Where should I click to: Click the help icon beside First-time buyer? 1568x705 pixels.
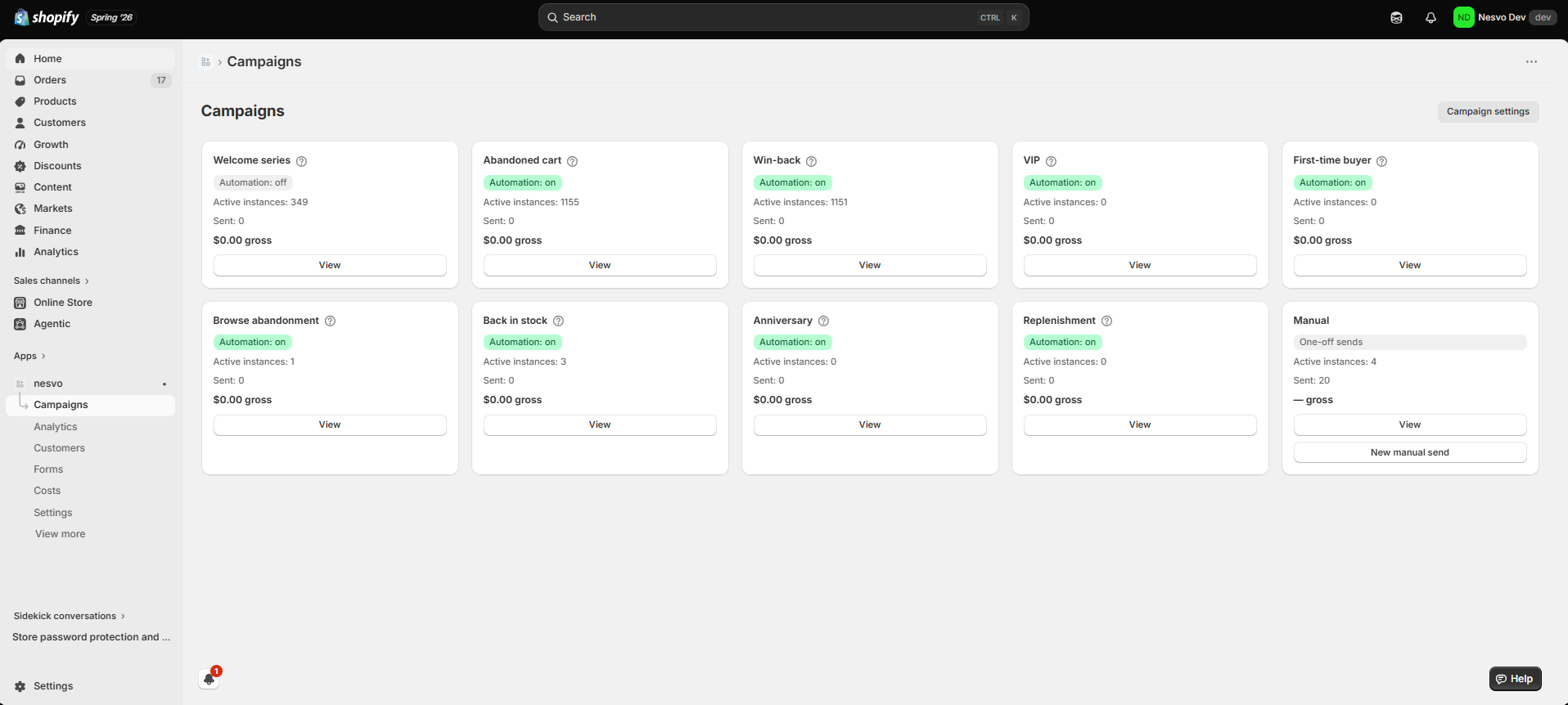click(1381, 161)
